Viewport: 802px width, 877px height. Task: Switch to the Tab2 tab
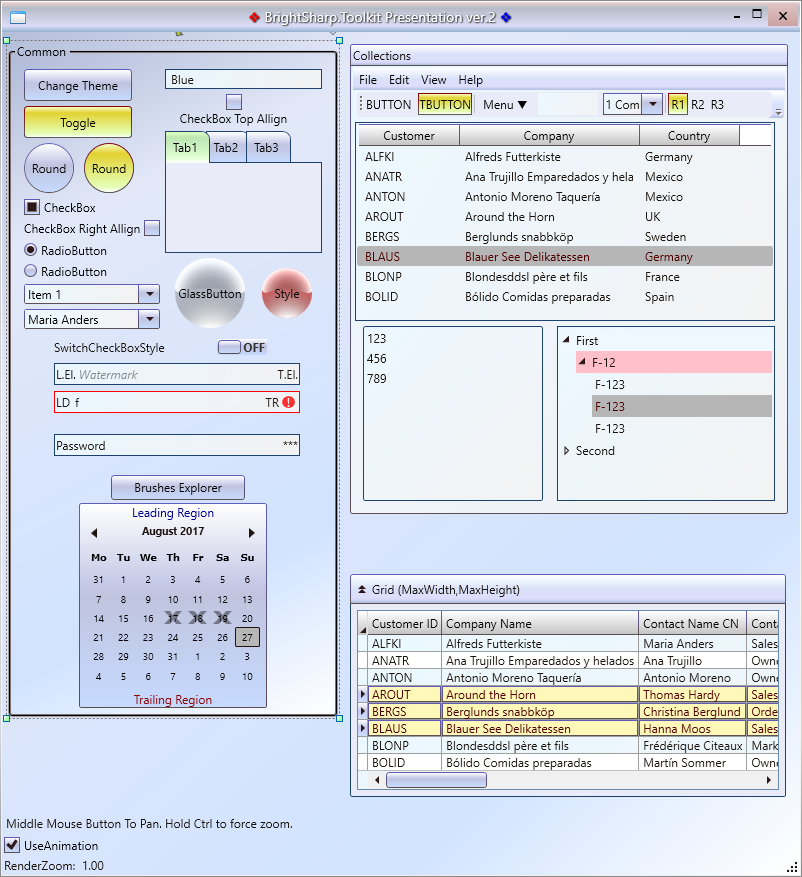click(x=226, y=148)
